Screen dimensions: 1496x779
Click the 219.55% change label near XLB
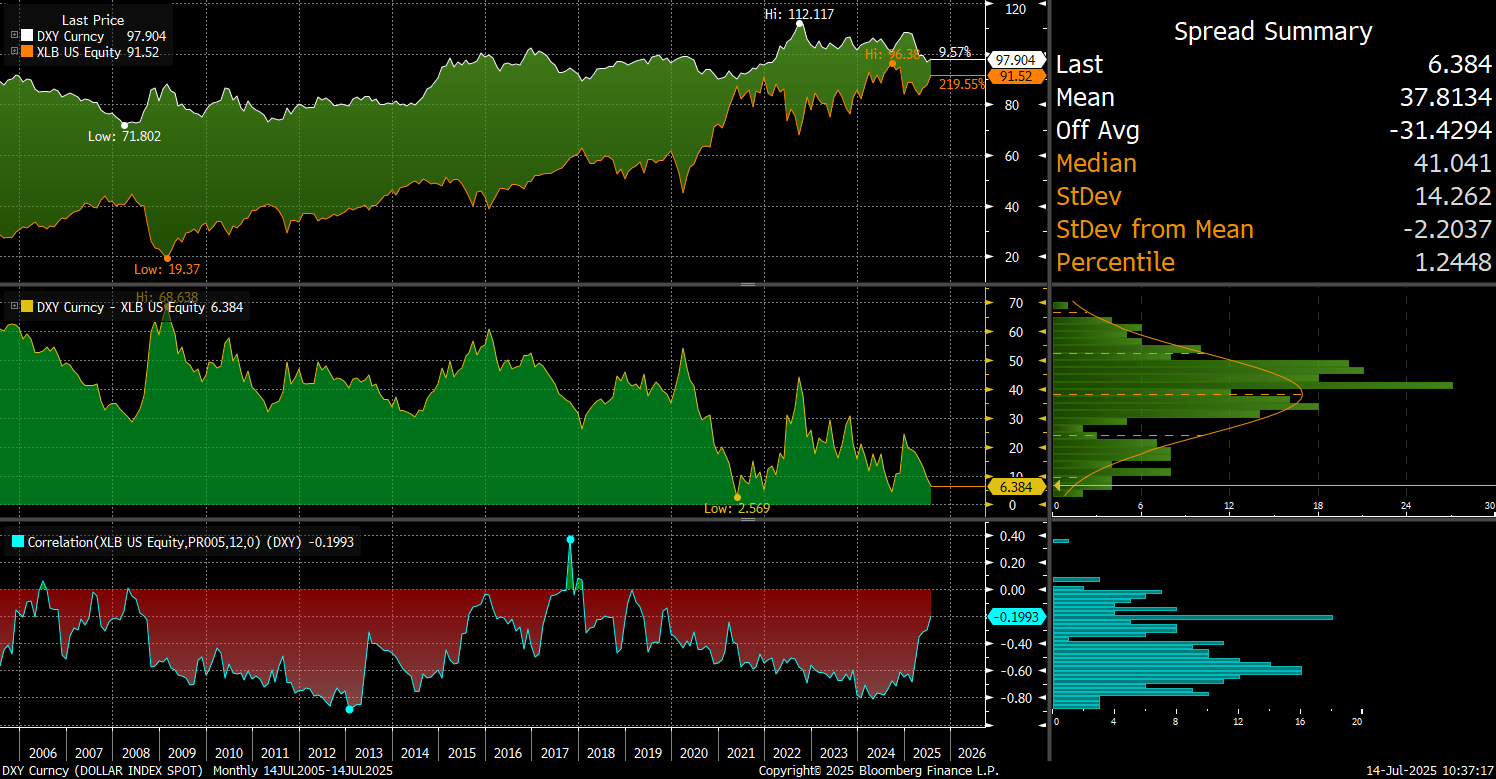coord(961,85)
